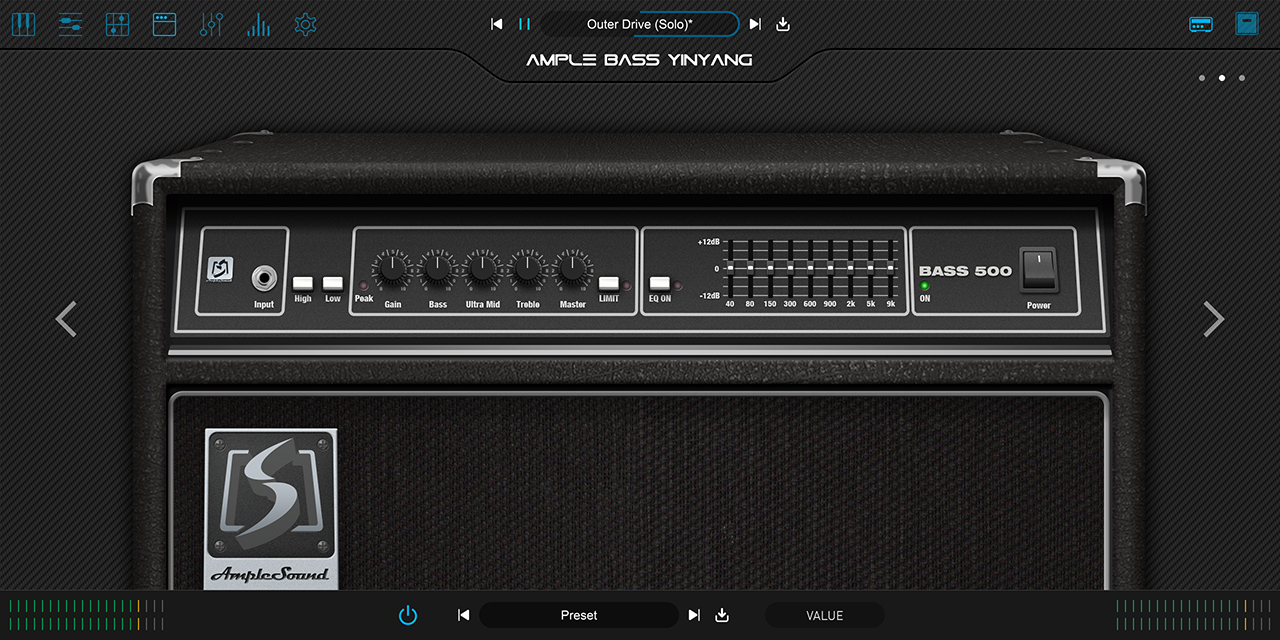Viewport: 1280px width, 640px height.
Task: Click the Master knob
Action: point(572,268)
